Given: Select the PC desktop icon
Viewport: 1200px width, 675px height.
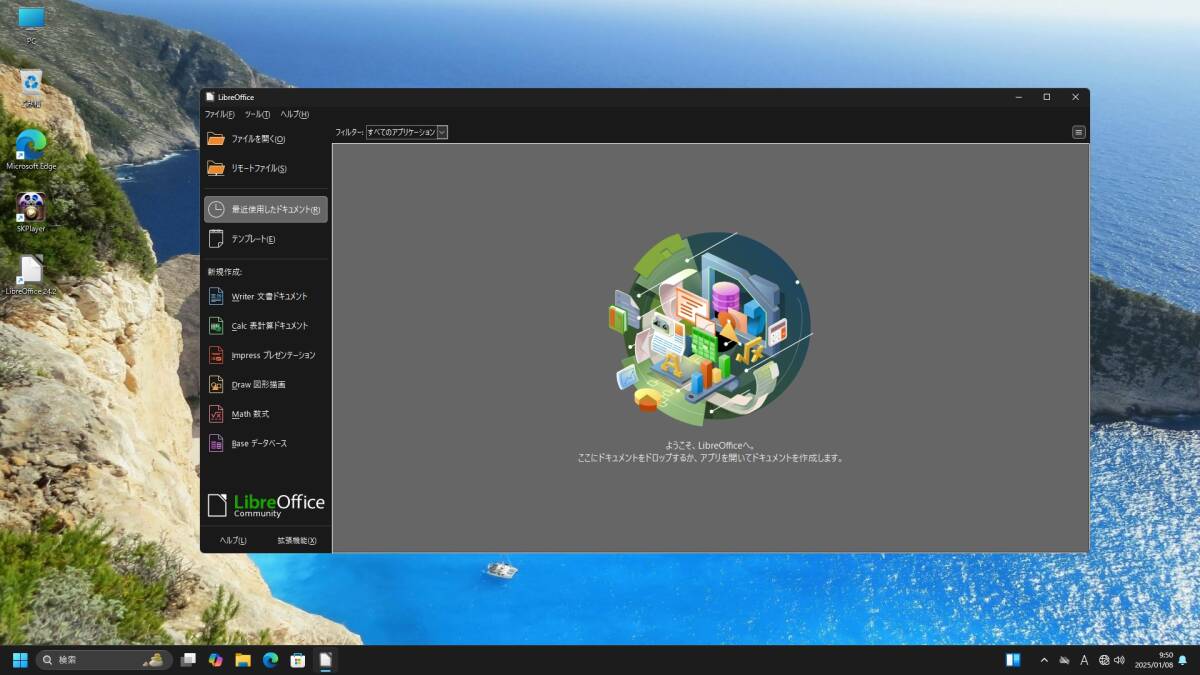Looking at the screenshot, I should [31, 25].
